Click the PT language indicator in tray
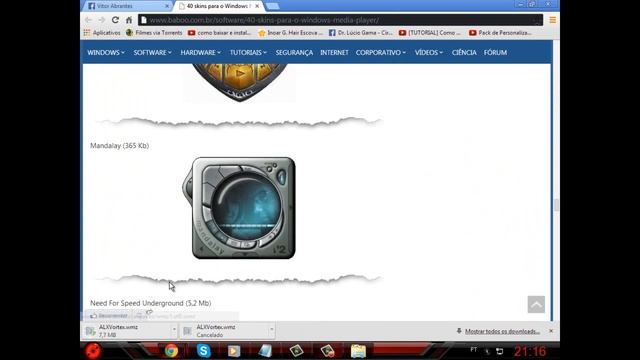This screenshot has width=640, height=360. click(473, 350)
